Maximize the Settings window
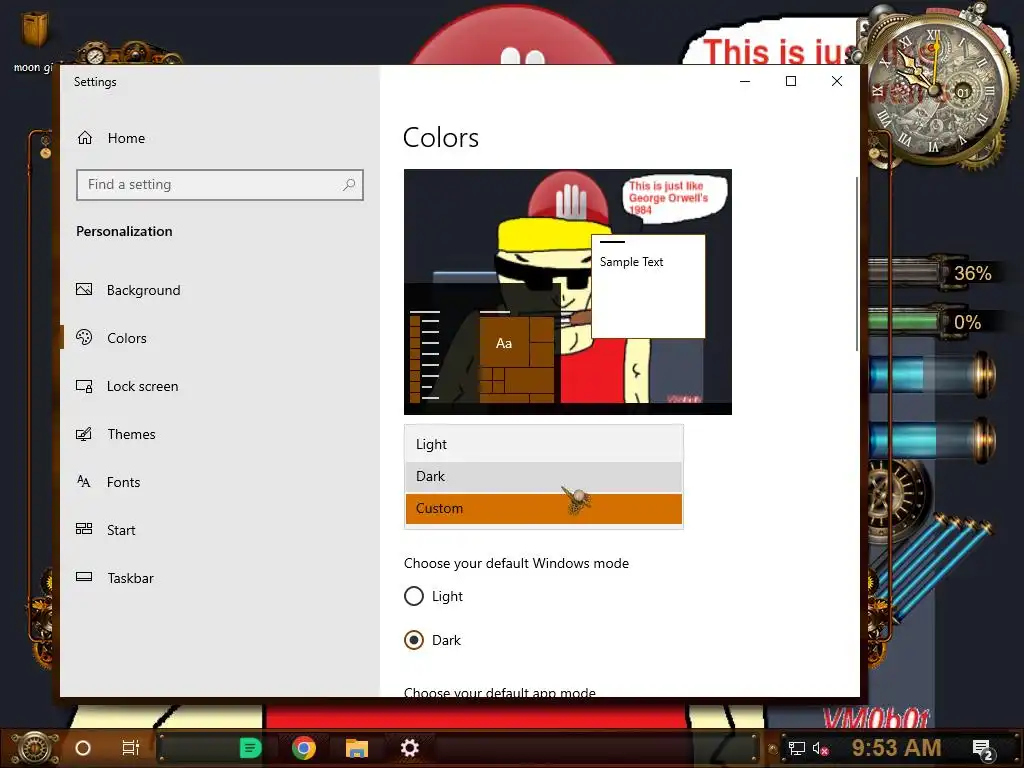This screenshot has height=768, width=1024. [791, 81]
